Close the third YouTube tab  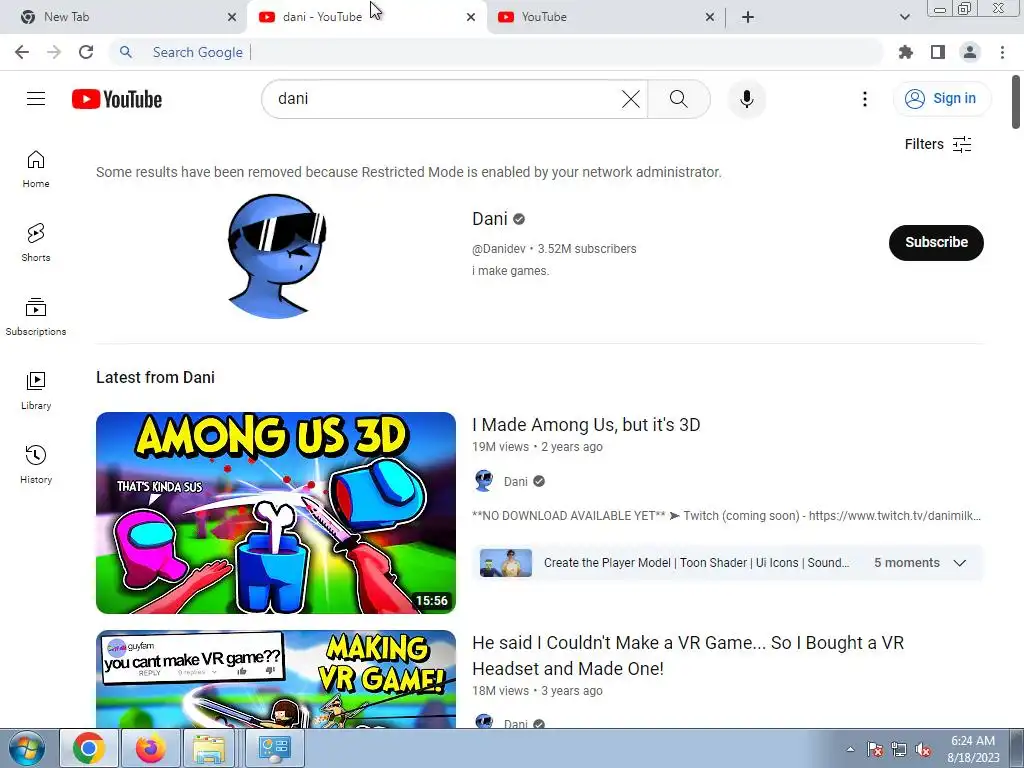(x=710, y=17)
